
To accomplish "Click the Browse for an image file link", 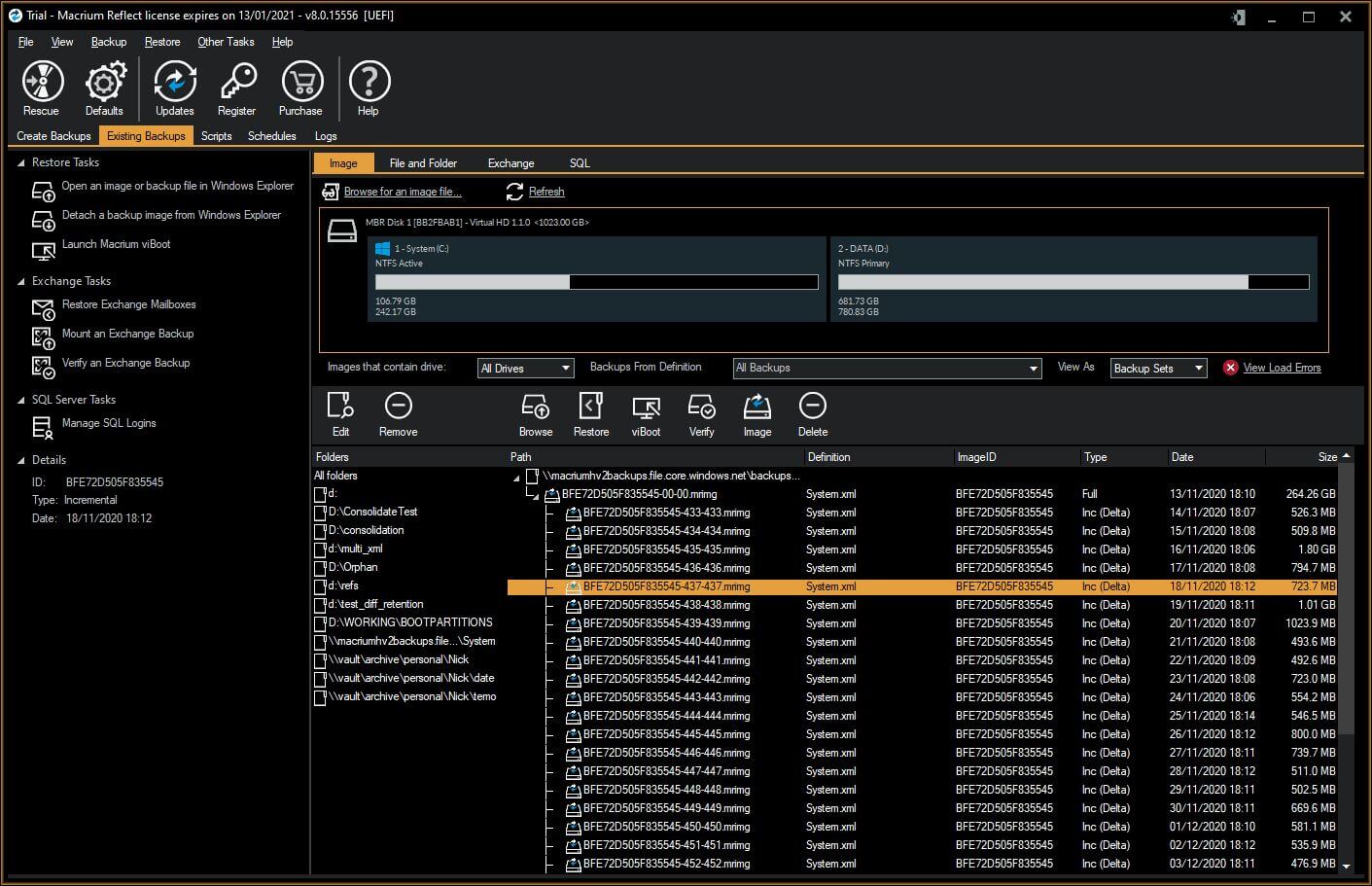I will [402, 192].
